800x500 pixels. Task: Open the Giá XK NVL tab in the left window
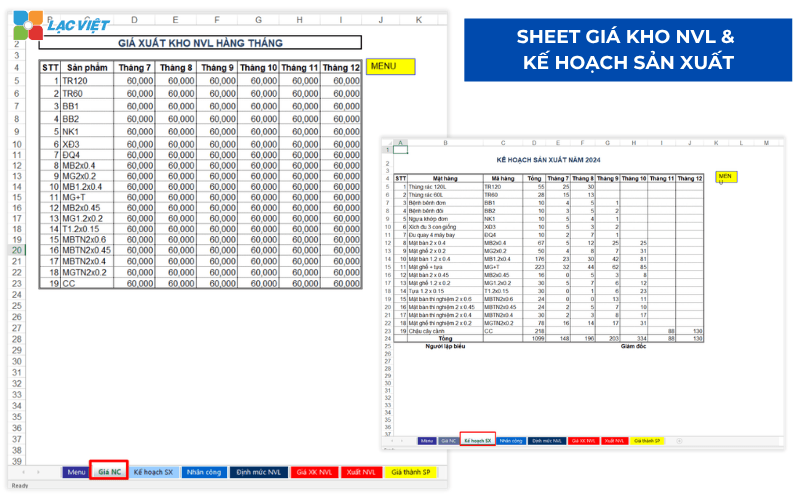pos(314,472)
